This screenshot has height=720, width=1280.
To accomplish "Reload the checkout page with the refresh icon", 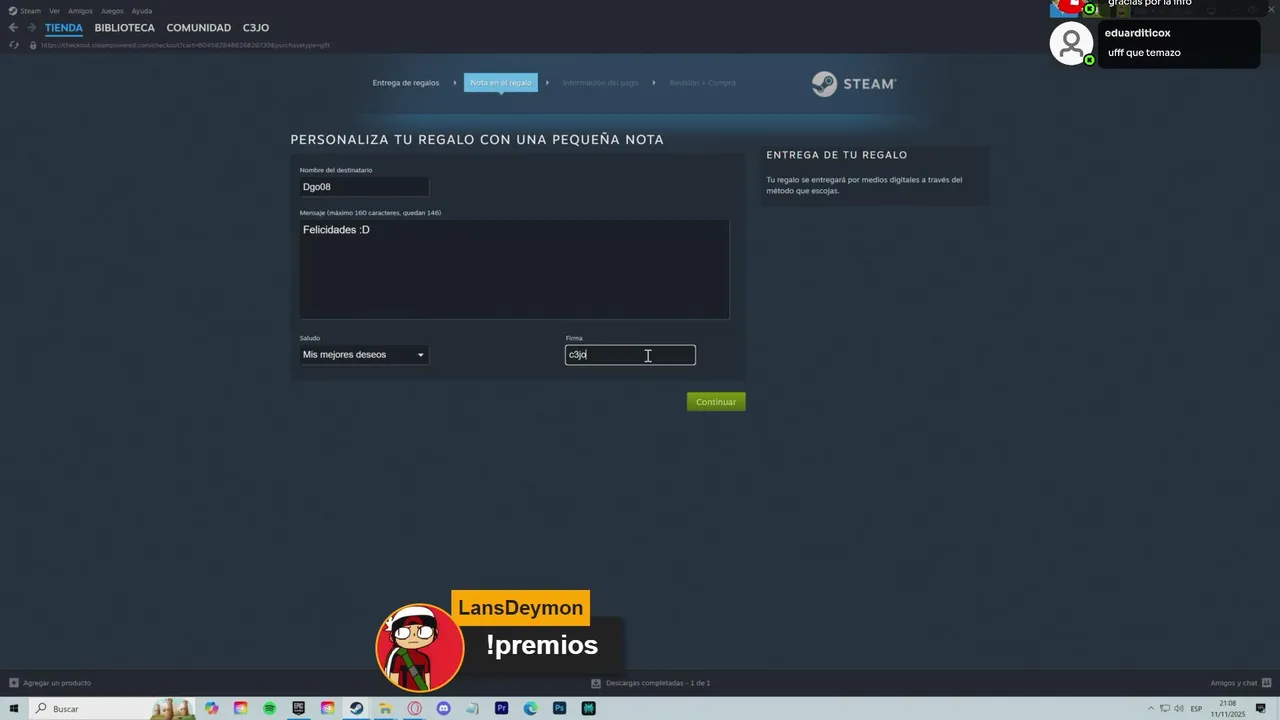I will [14, 45].
